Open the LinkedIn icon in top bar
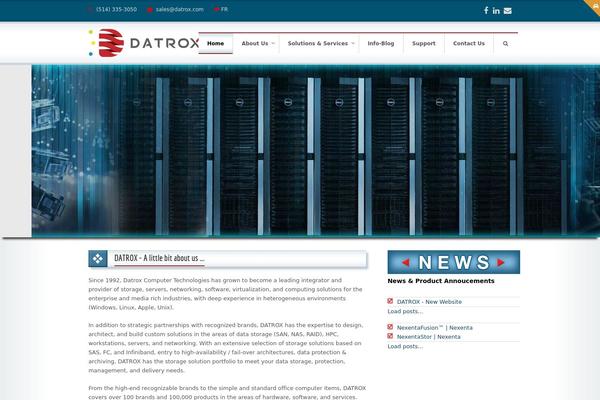 [496, 11]
